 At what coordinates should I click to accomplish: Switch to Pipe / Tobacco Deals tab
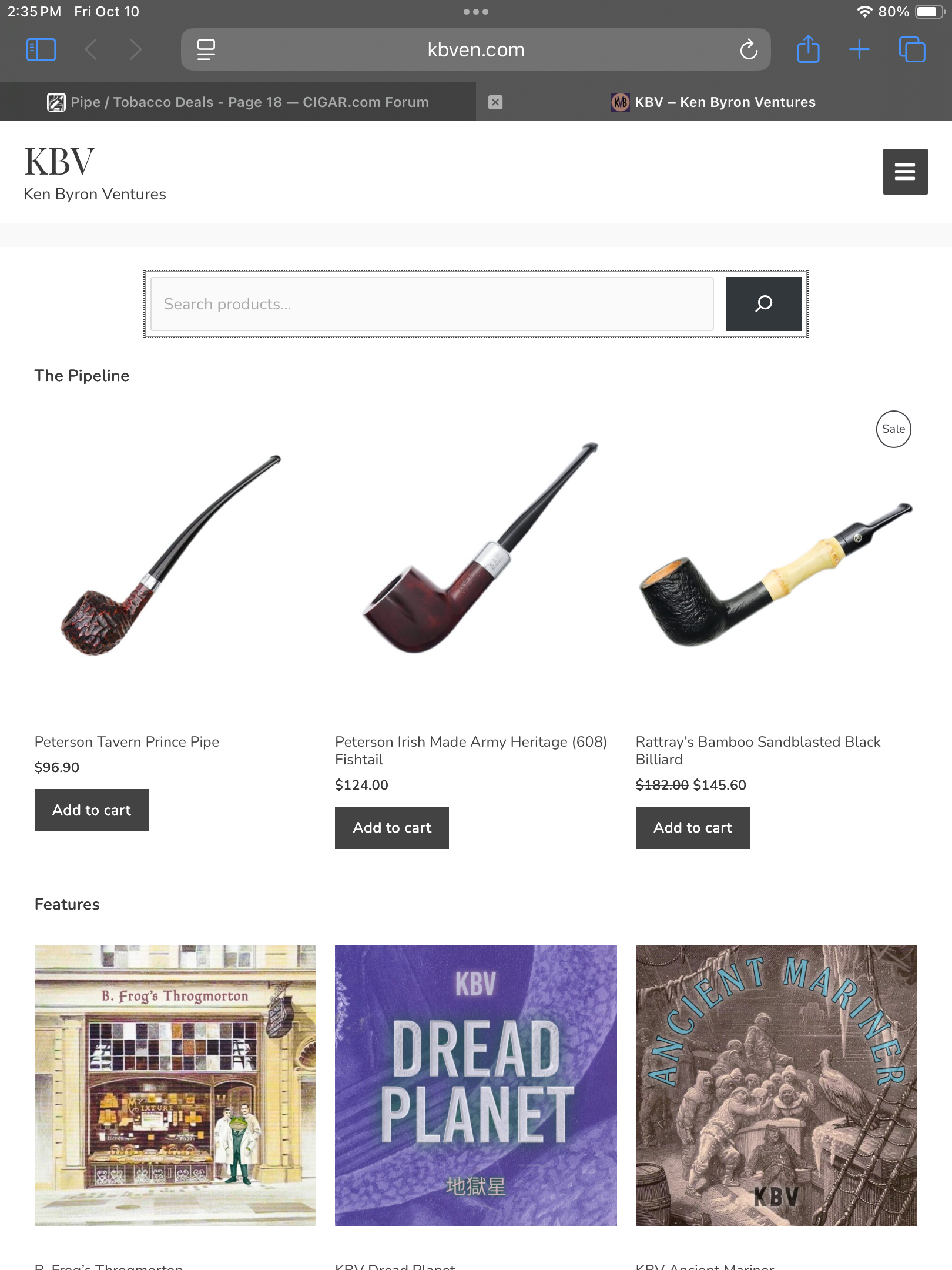(238, 102)
